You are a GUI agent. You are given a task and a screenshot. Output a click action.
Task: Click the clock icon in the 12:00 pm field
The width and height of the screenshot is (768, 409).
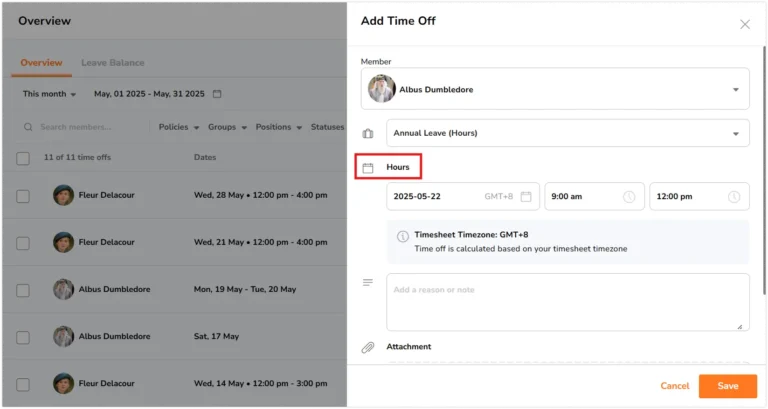[734, 197]
